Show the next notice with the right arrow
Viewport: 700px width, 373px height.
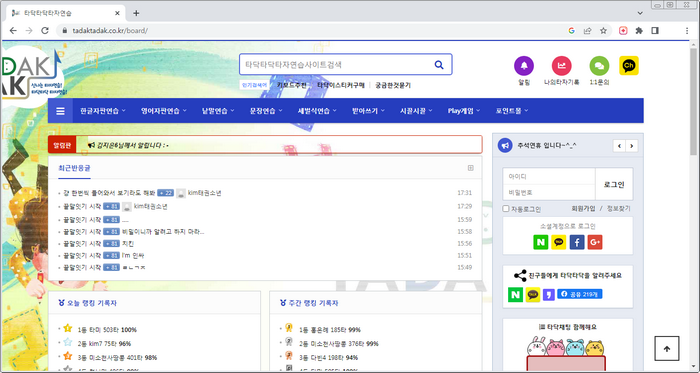pyautogui.click(x=631, y=146)
